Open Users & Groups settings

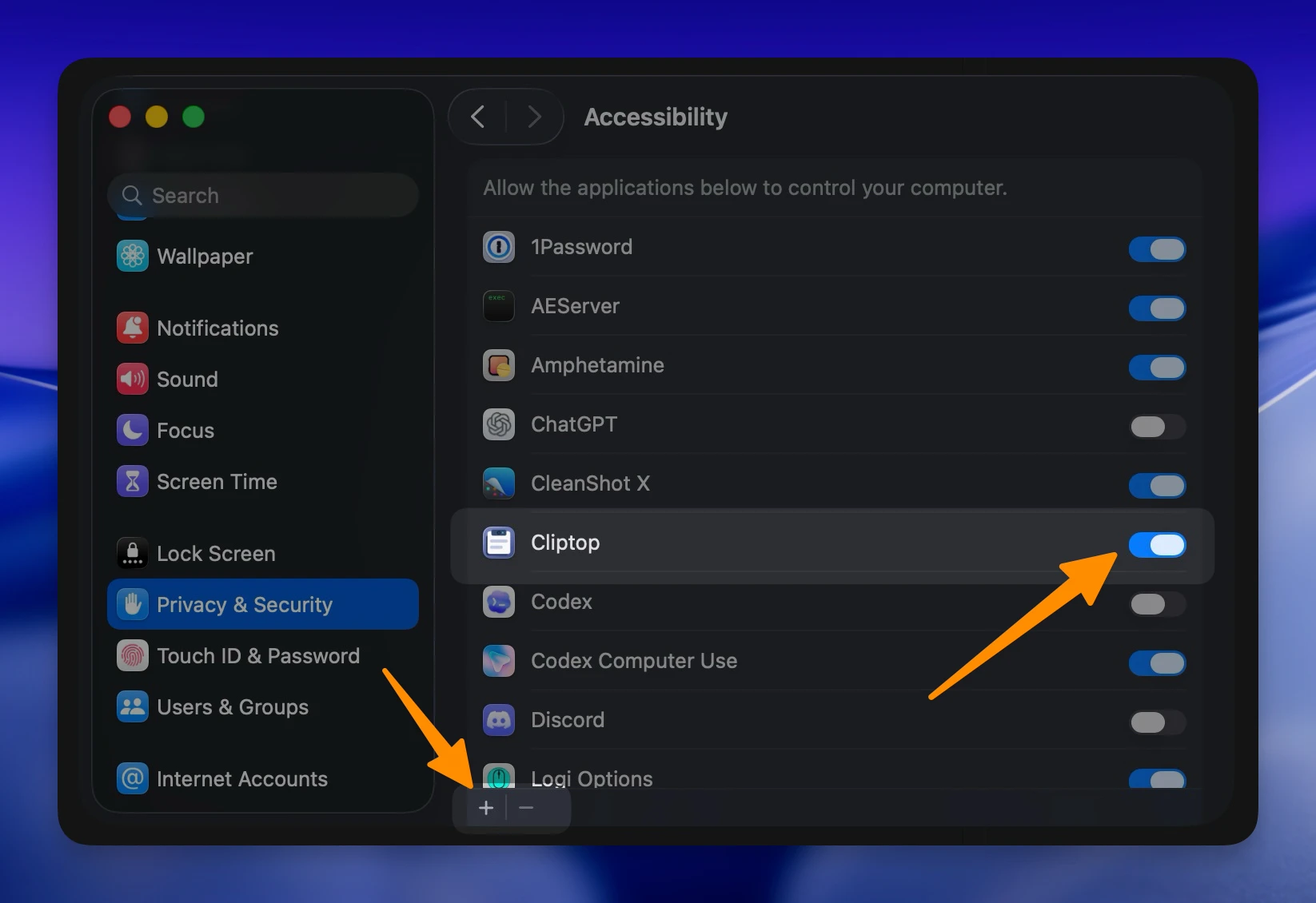click(263, 706)
